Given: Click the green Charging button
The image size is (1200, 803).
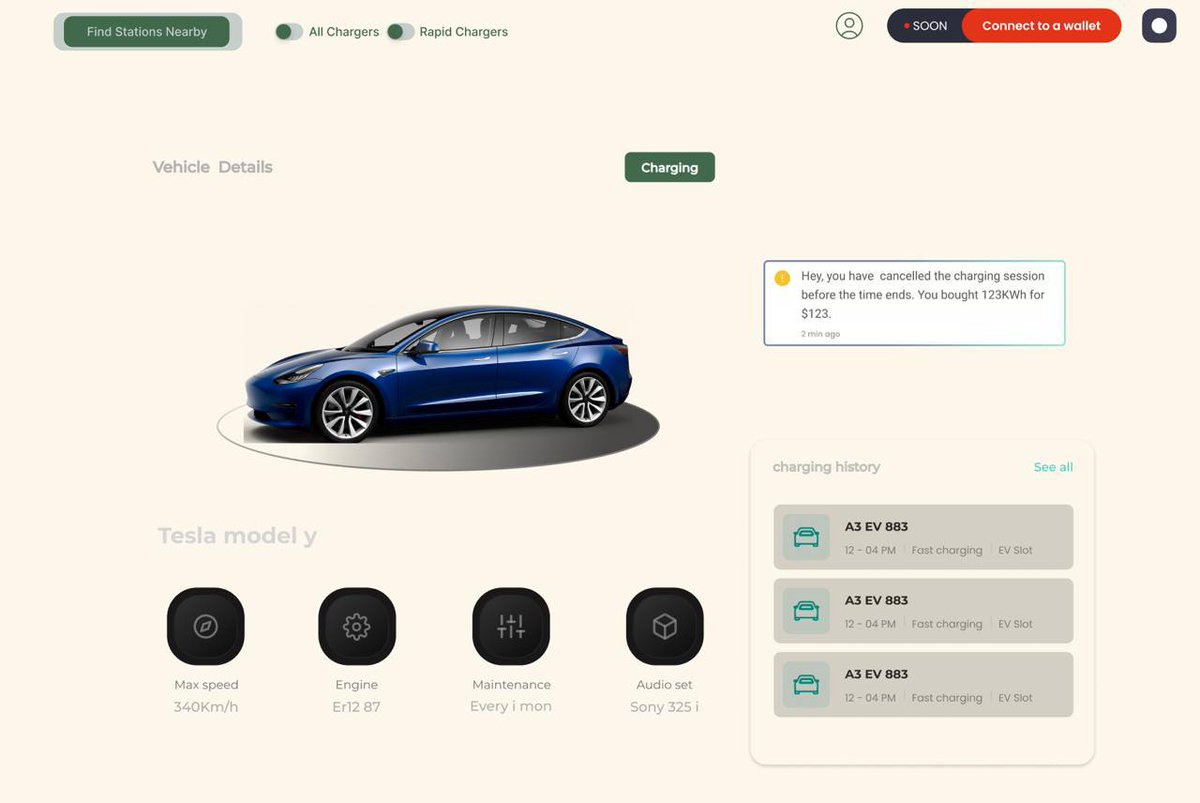Looking at the screenshot, I should [x=670, y=167].
